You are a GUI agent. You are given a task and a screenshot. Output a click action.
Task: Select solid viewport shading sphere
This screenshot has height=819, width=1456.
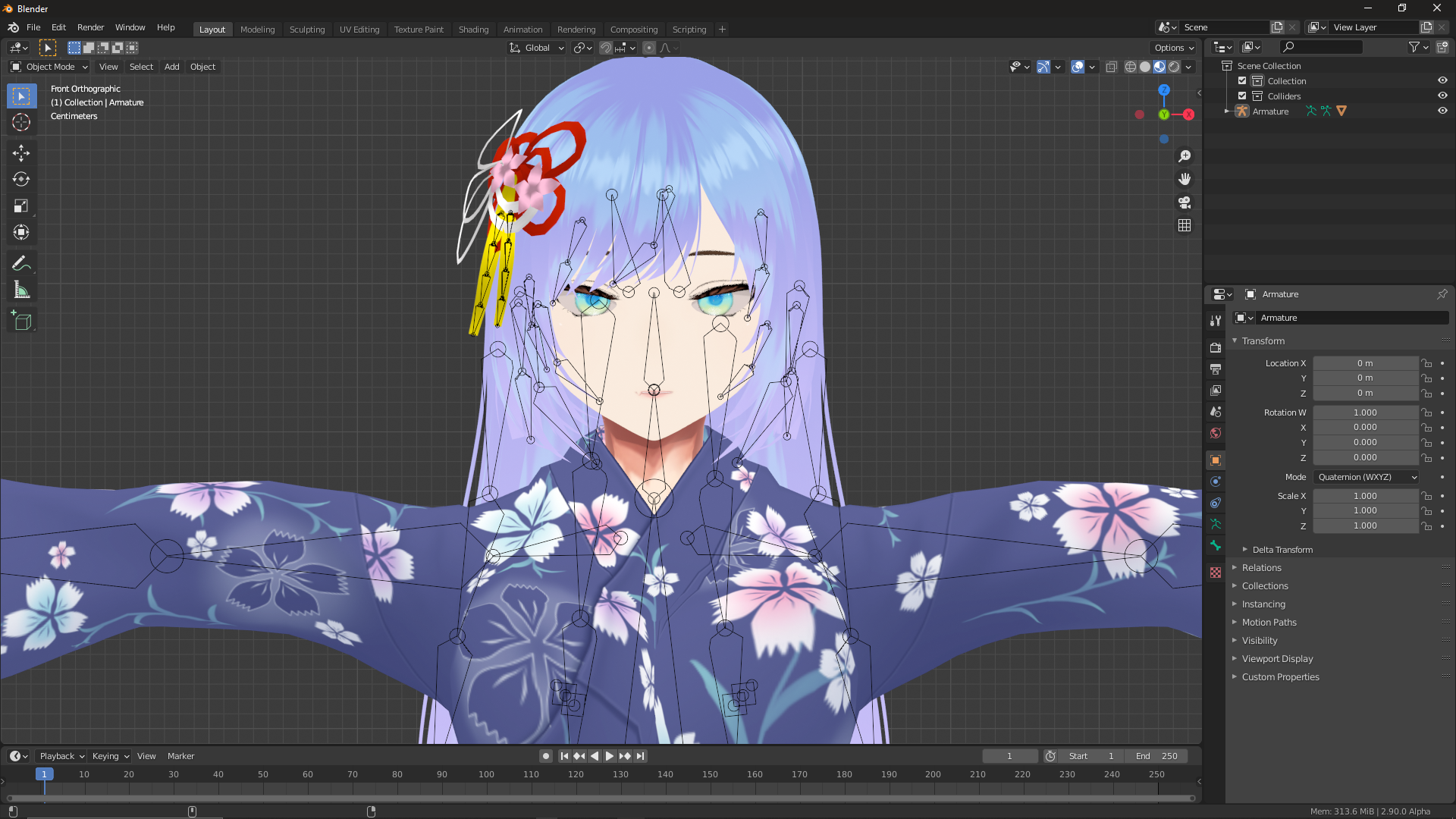pos(1145,67)
